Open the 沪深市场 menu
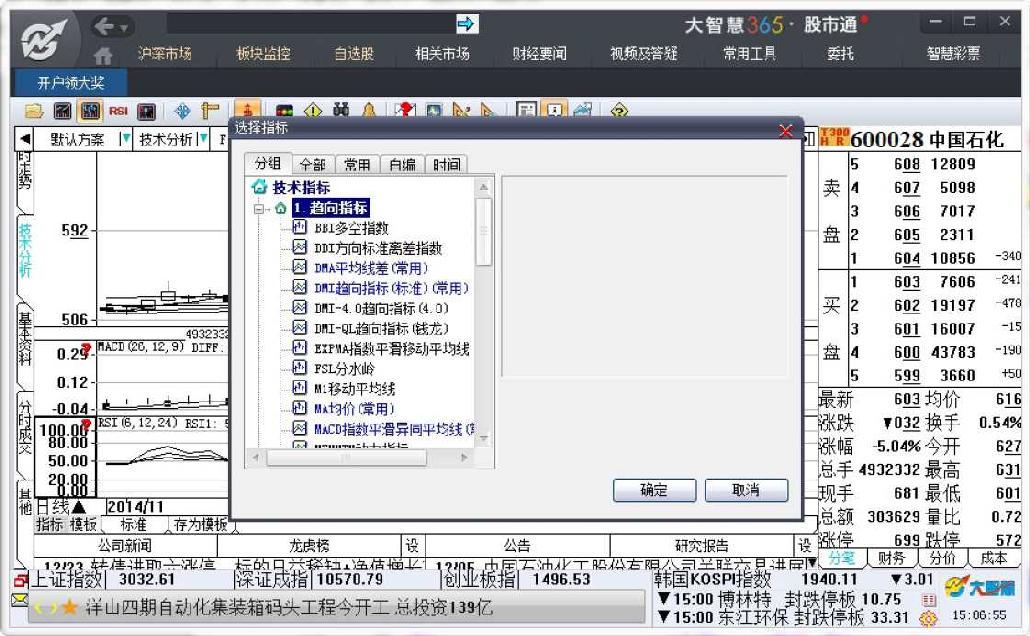Screen dimensions: 1030x636 (164, 53)
